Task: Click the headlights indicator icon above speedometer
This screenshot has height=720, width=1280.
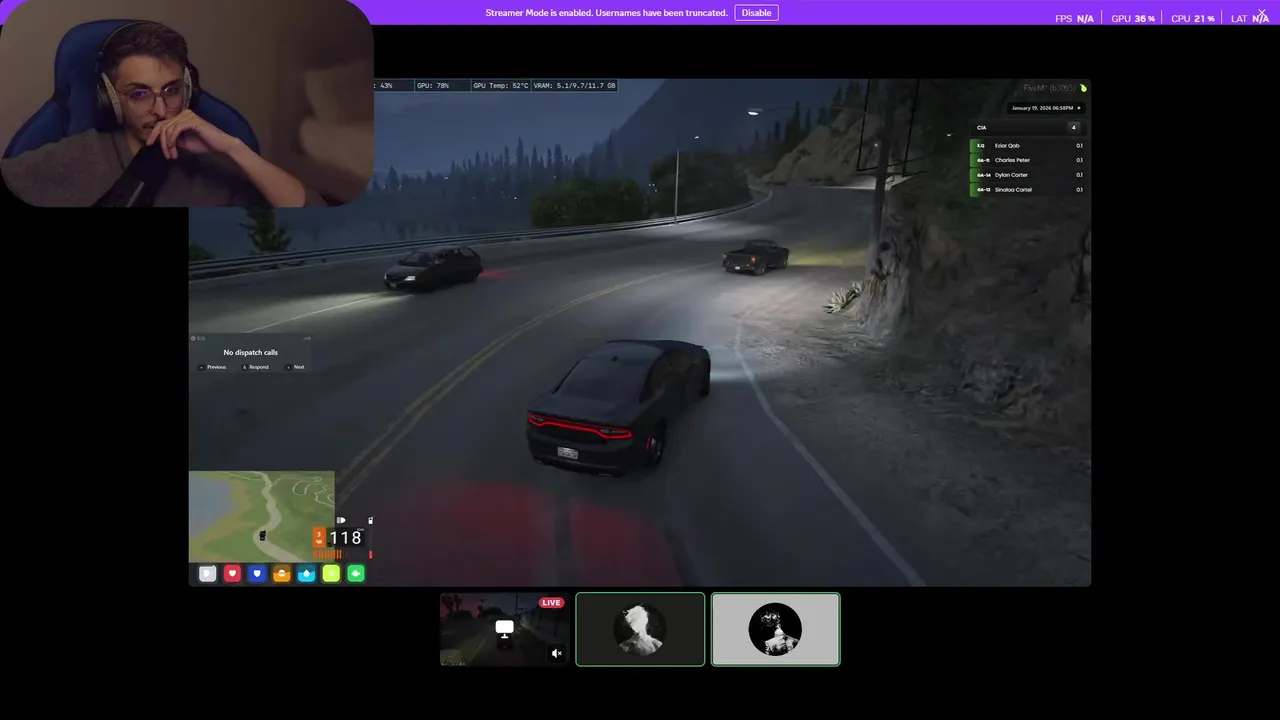Action: point(341,520)
